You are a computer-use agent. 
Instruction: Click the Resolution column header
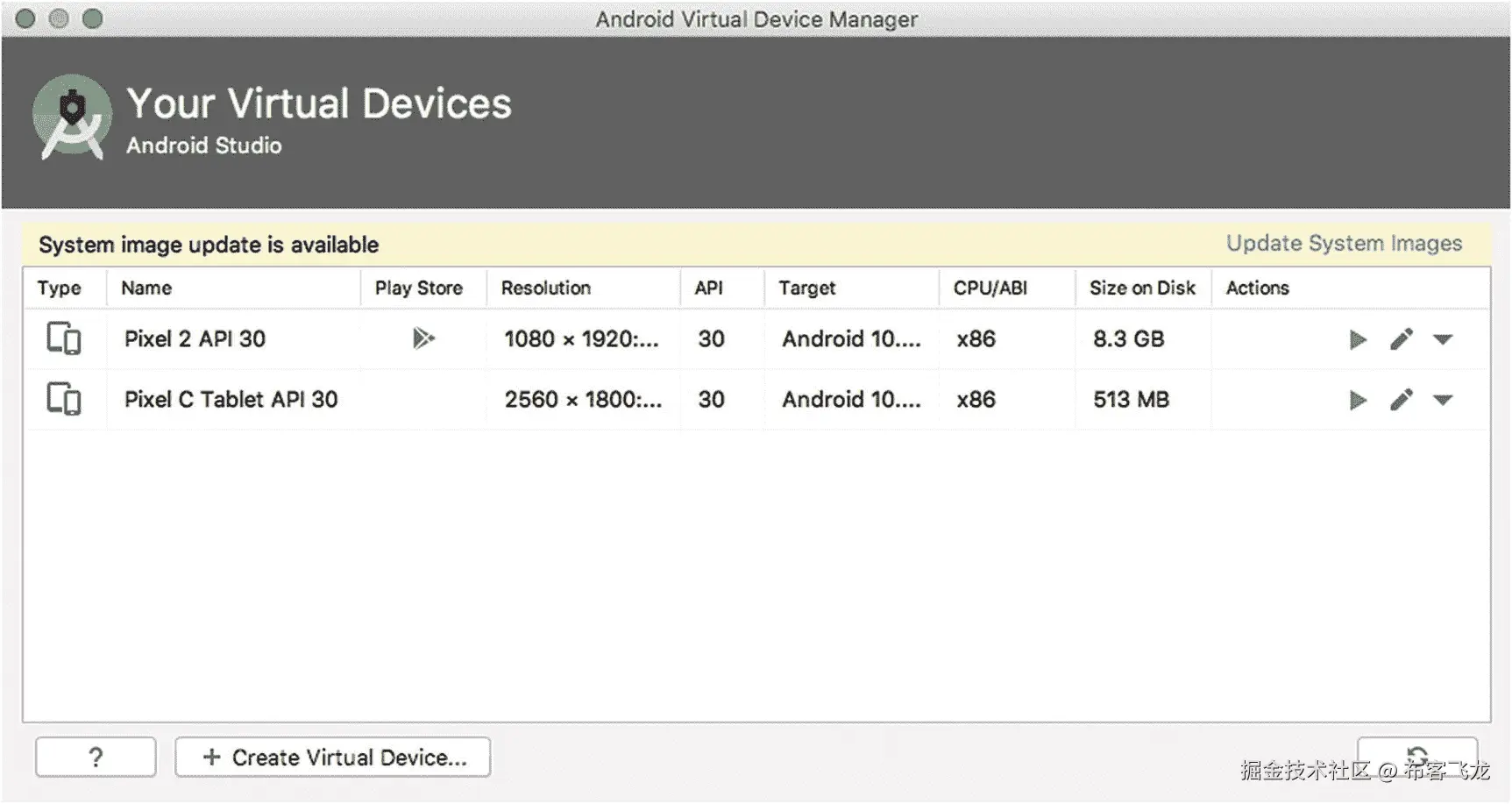[546, 288]
